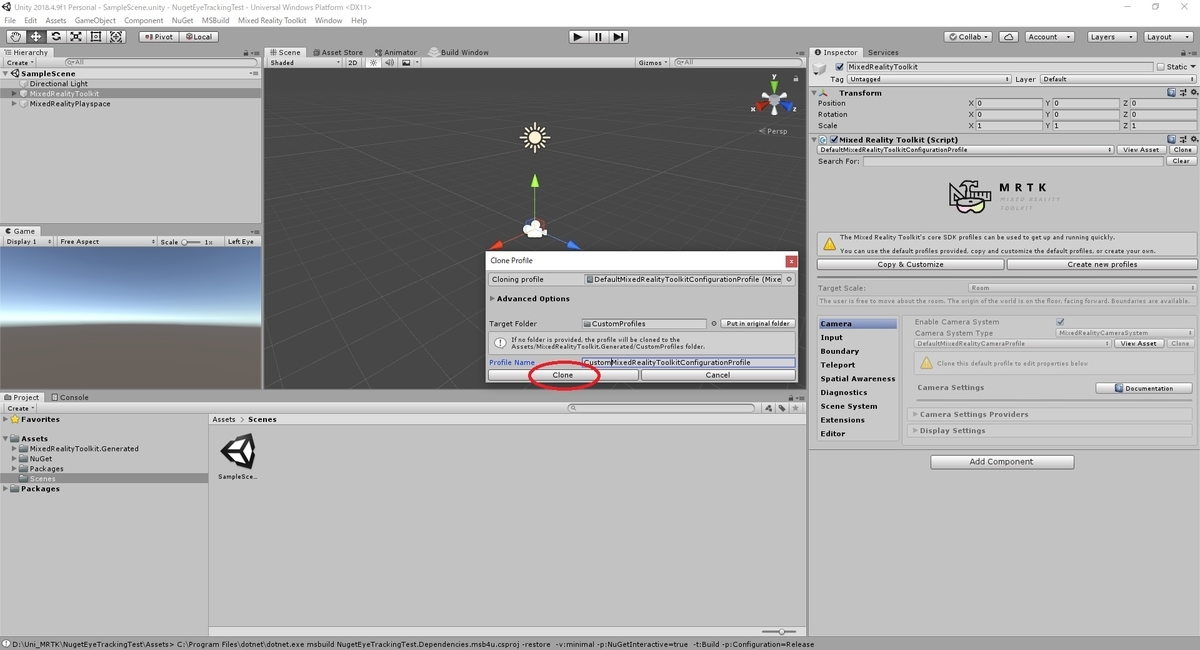Click the scene orientation gizmo
The image size is (1200, 650).
[772, 101]
